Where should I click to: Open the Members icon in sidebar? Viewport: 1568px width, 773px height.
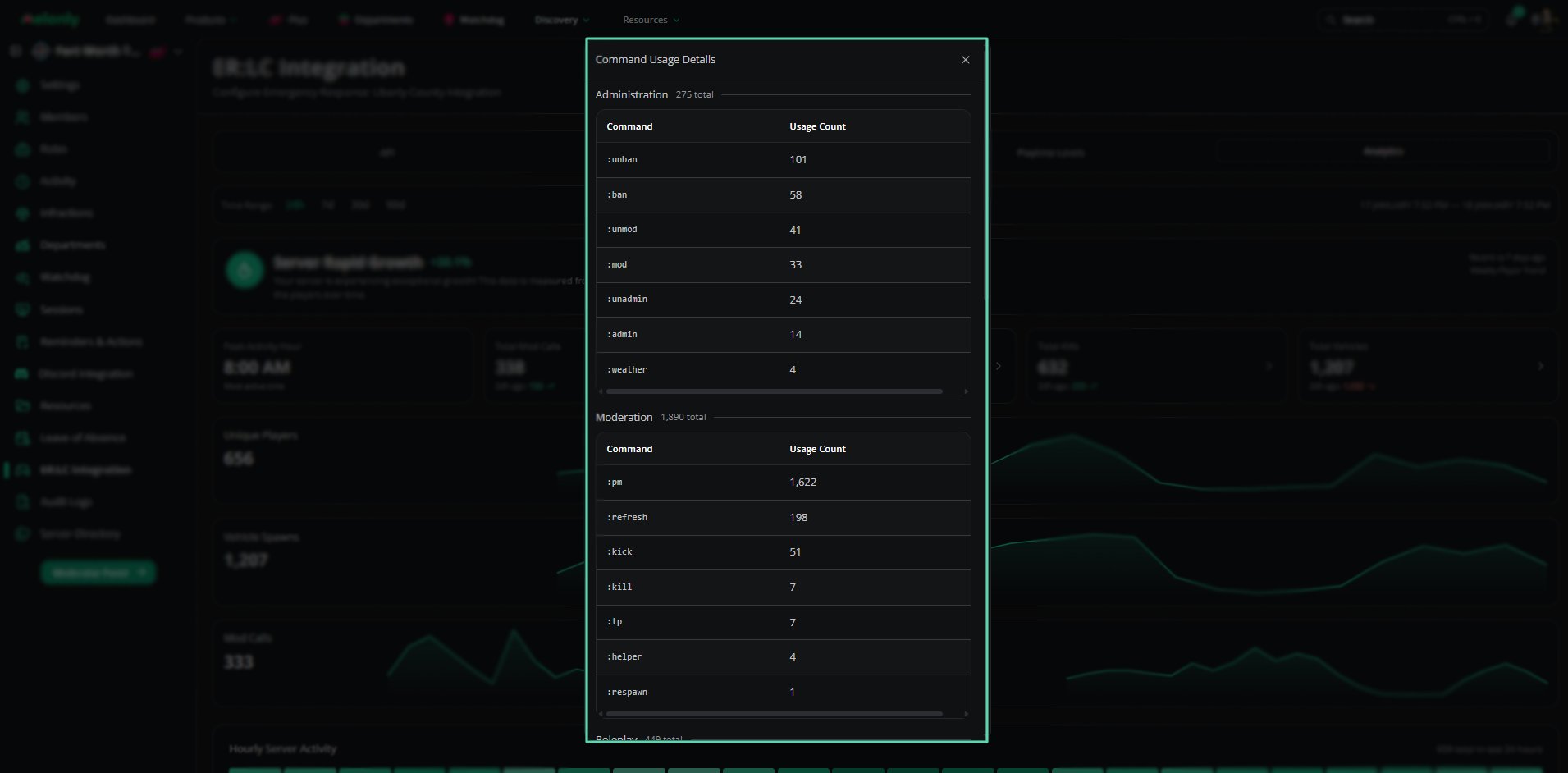(22, 117)
